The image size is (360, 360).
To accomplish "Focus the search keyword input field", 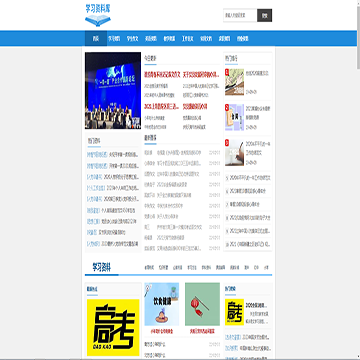I will (240, 15).
